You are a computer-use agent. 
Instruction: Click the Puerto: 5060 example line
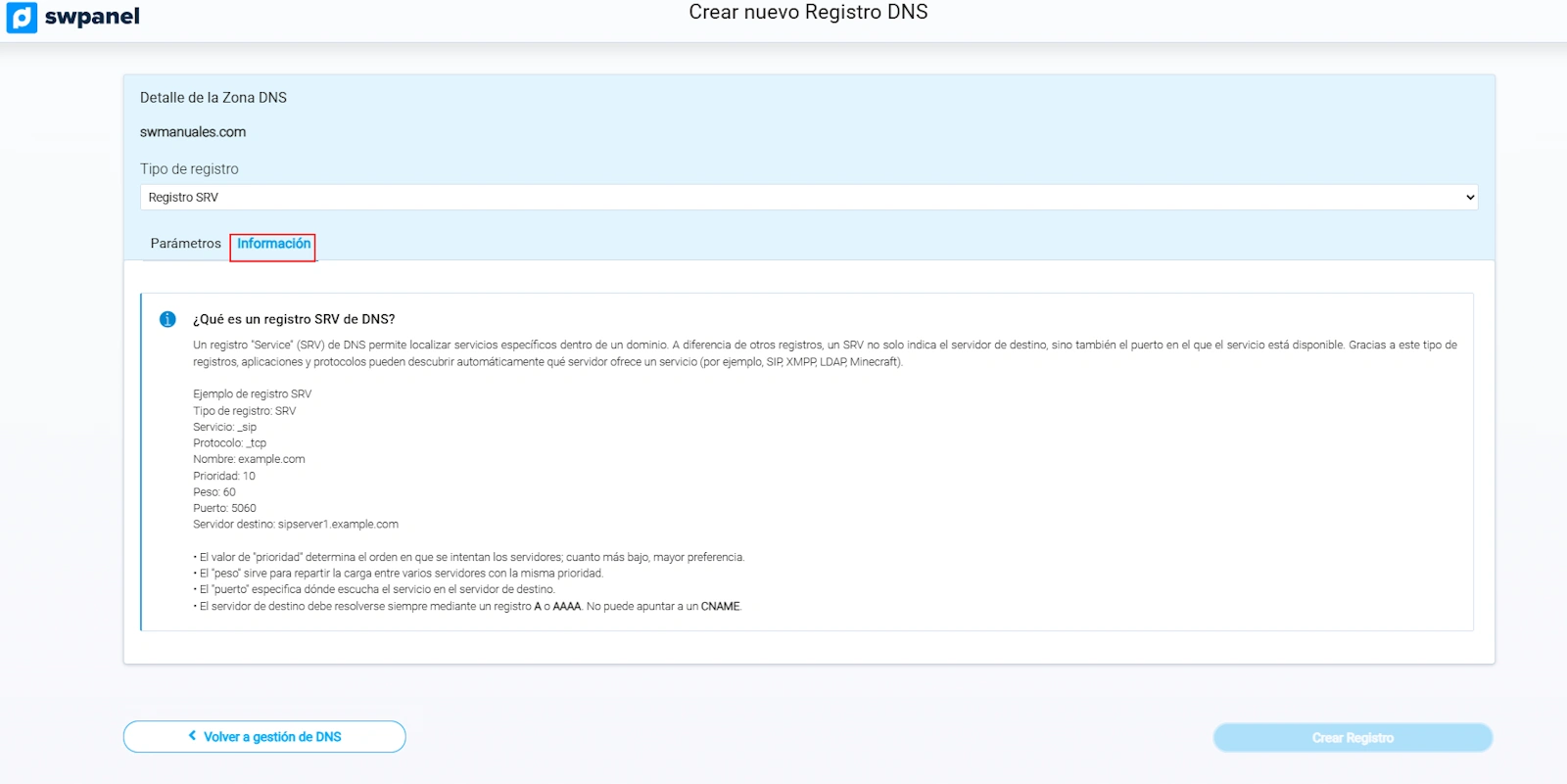(x=224, y=508)
